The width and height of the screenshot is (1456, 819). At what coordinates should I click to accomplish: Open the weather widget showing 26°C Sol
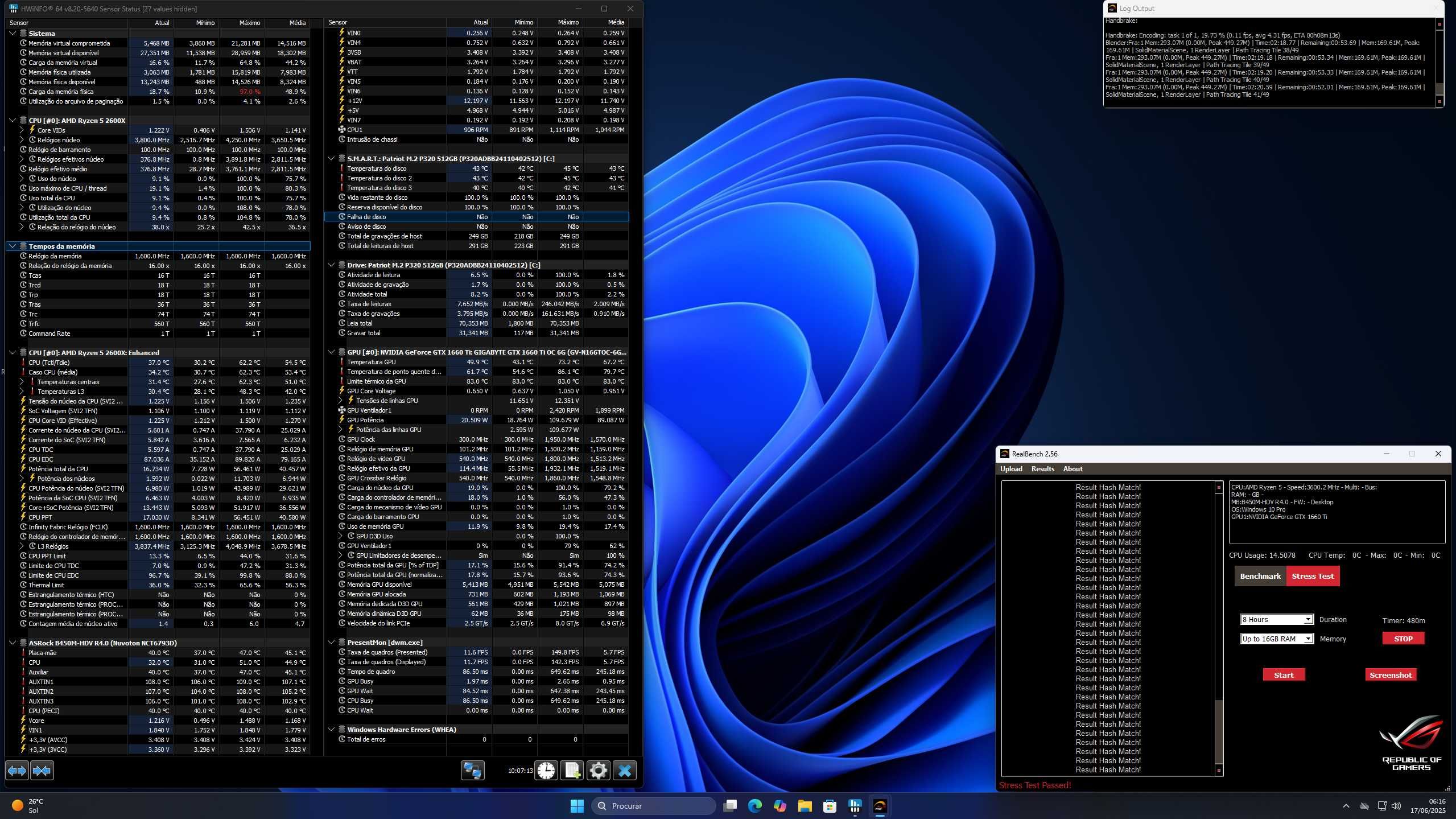(27, 806)
